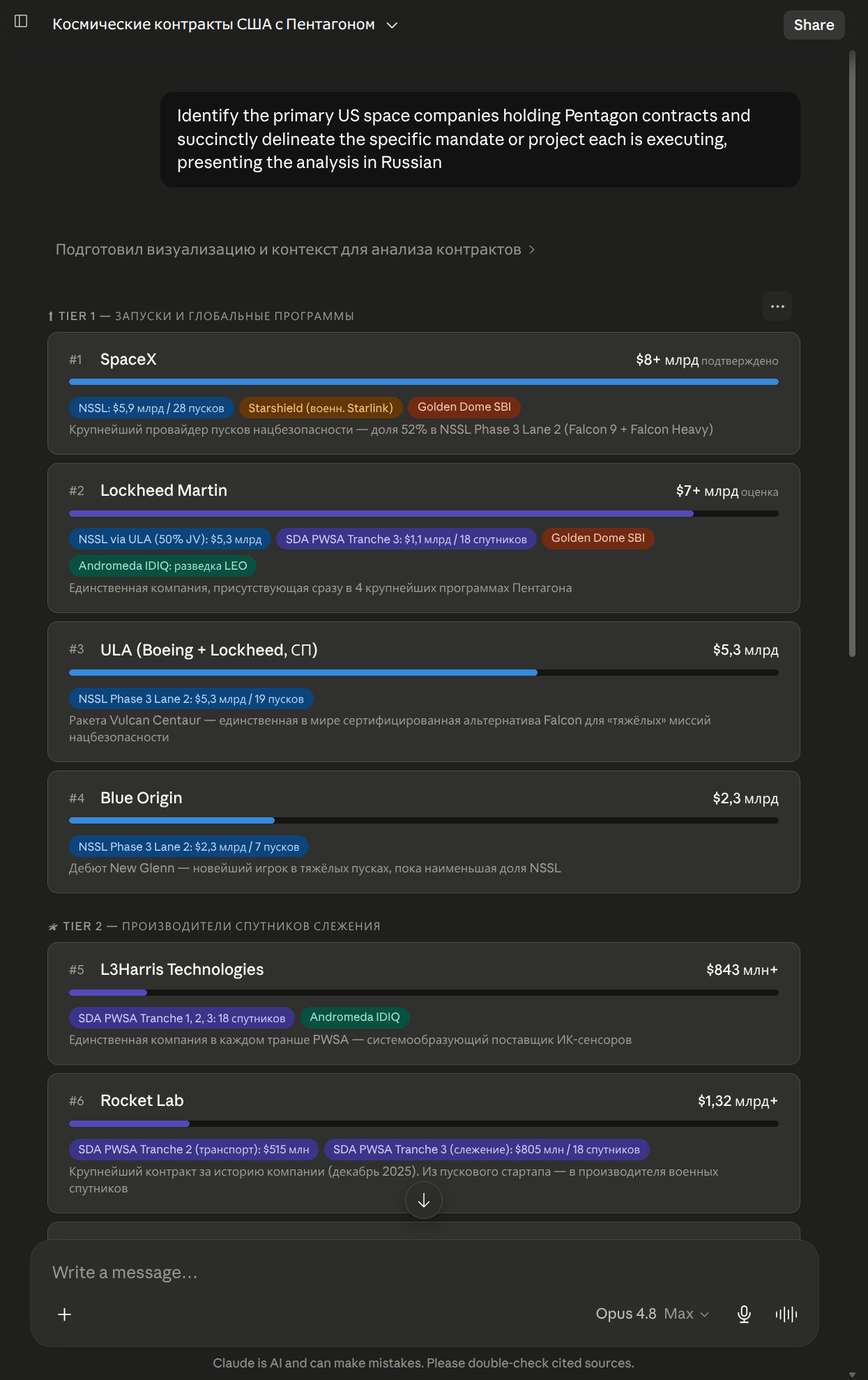Activate voice mode waveform icon

point(786,1314)
